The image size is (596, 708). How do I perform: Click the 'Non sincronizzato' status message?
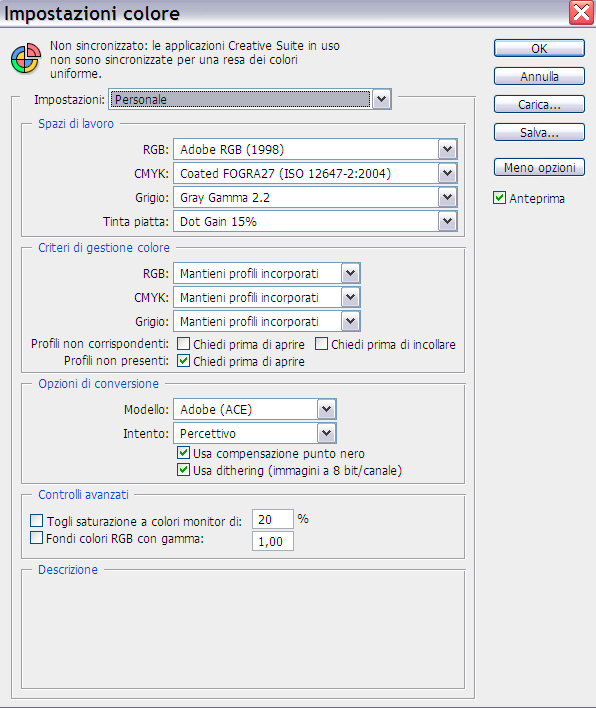195,60
